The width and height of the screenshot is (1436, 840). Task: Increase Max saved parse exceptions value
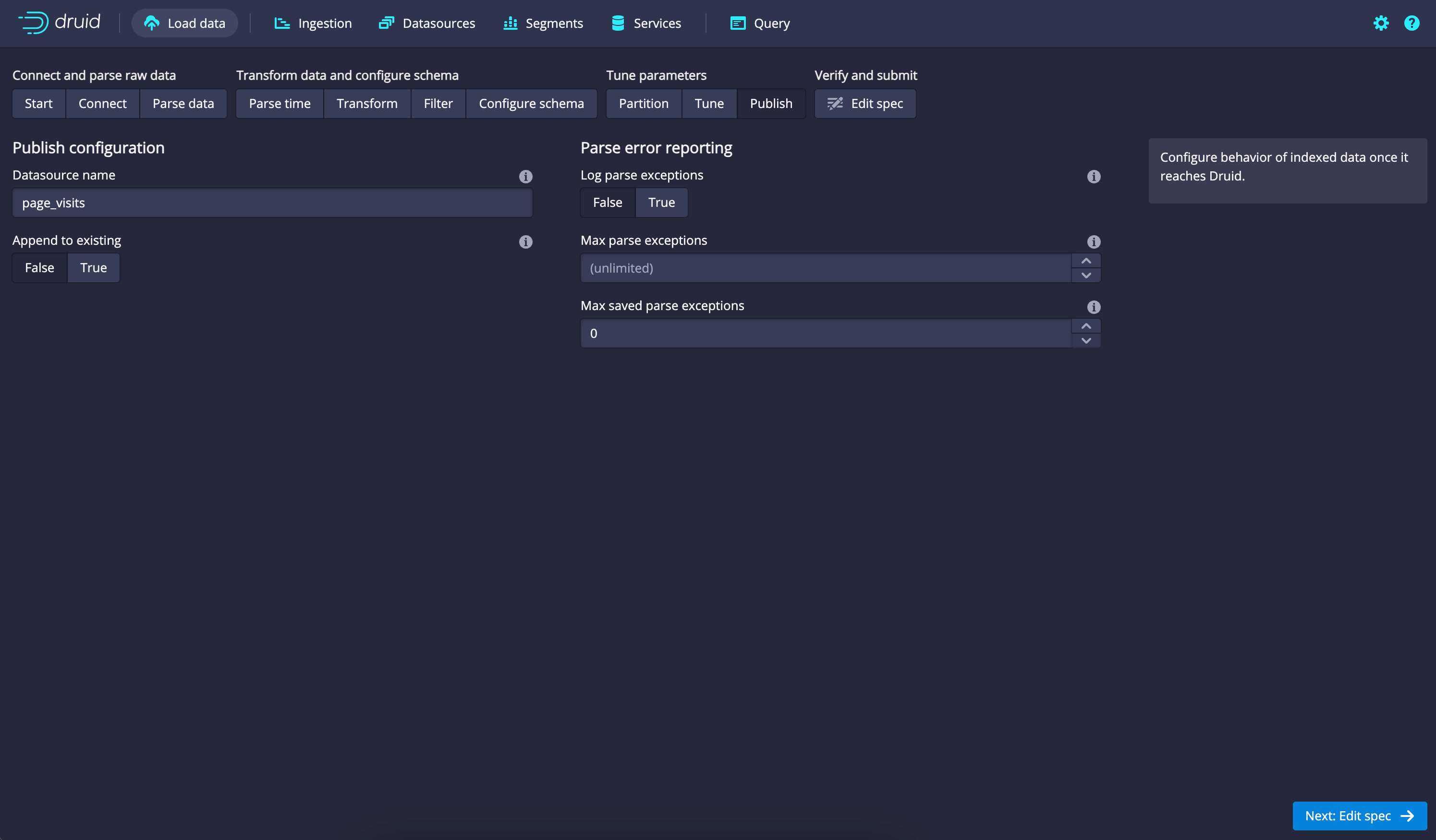(1086, 326)
